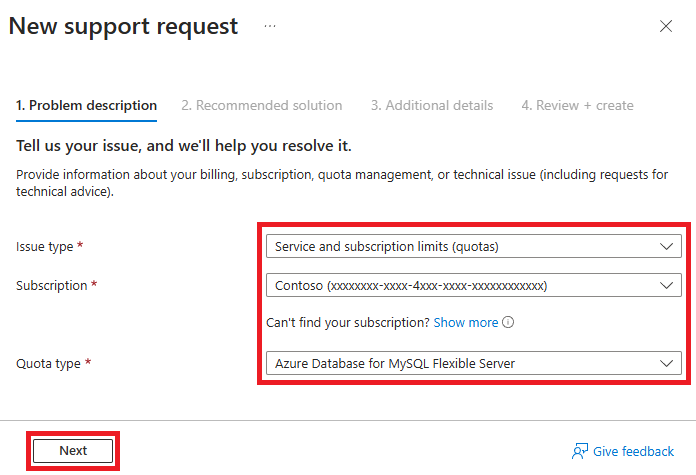The image size is (696, 475).
Task: Click 'Can't find your subscription?' text
Action: (348, 322)
